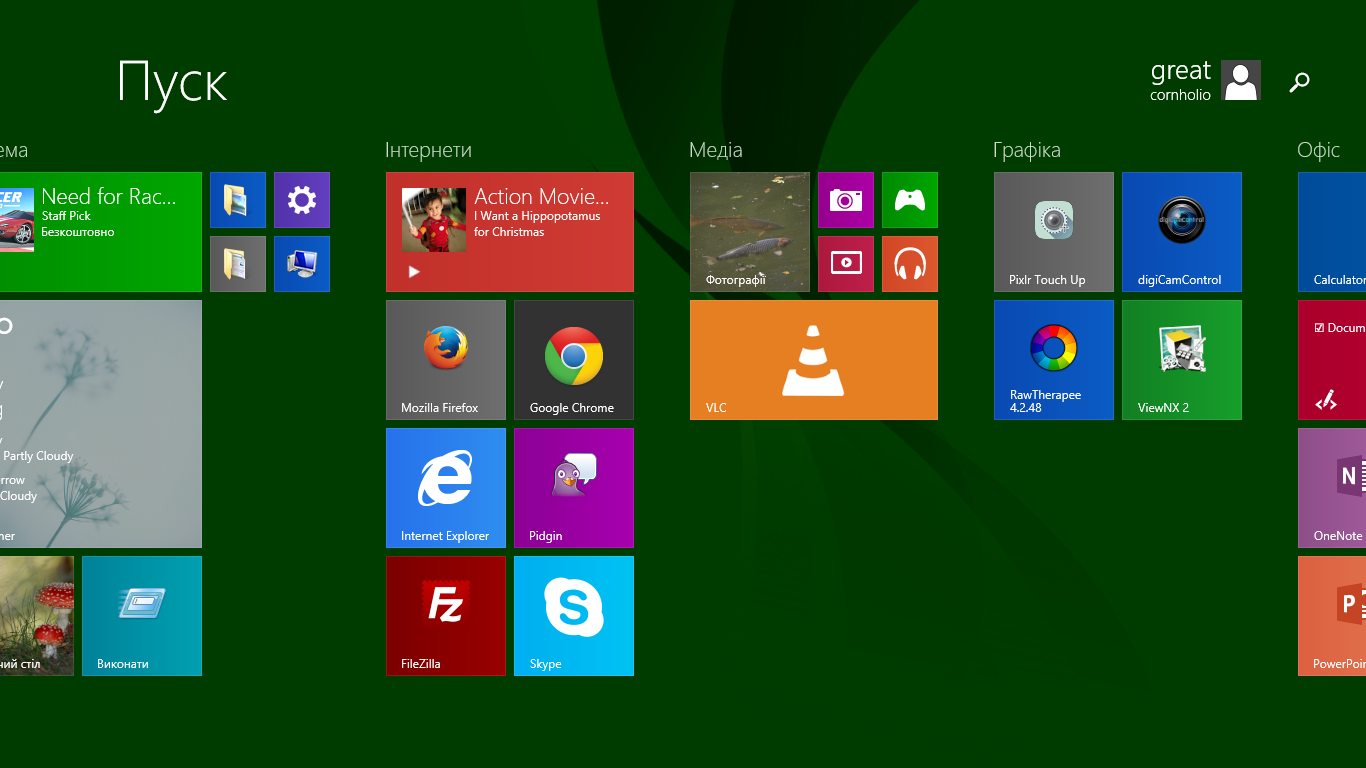Open the Video small tile

[846, 264]
